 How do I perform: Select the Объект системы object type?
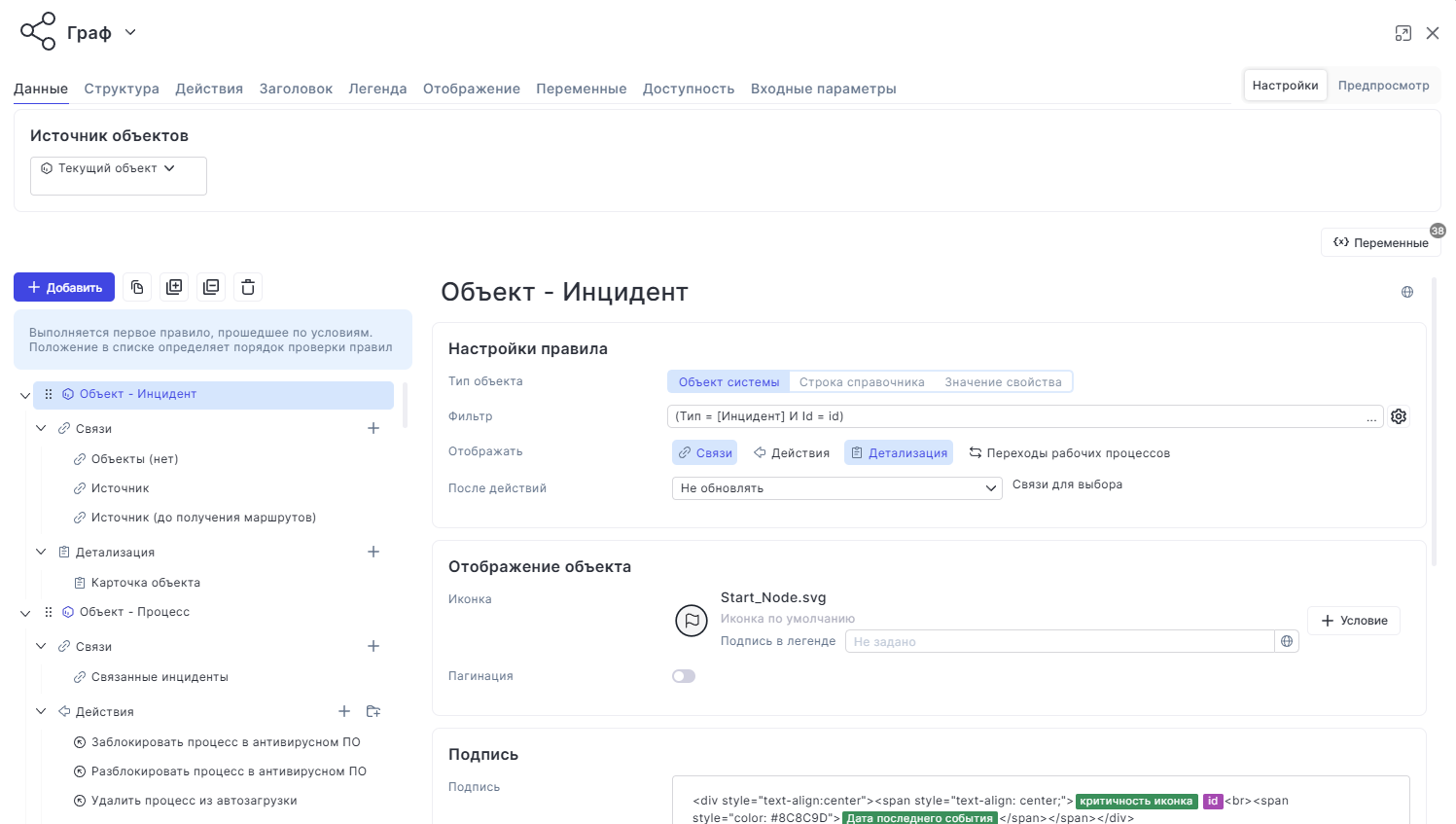pyautogui.click(x=729, y=382)
